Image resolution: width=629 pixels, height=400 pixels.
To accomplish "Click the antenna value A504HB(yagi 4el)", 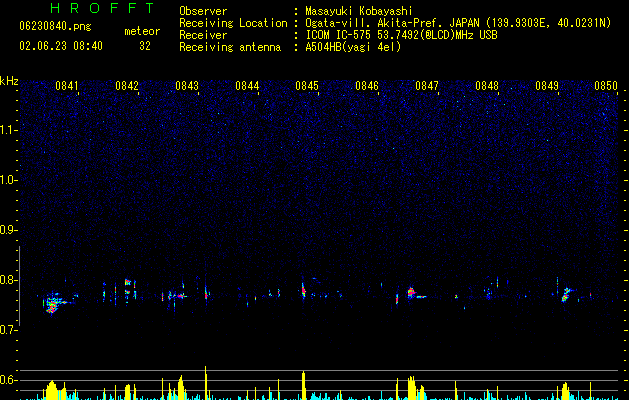I will coord(353,47).
